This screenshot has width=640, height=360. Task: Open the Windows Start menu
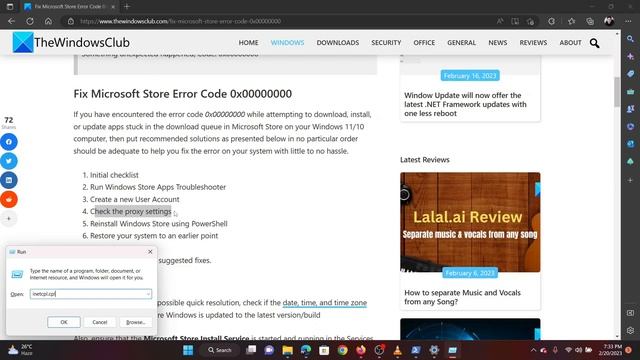(188, 350)
